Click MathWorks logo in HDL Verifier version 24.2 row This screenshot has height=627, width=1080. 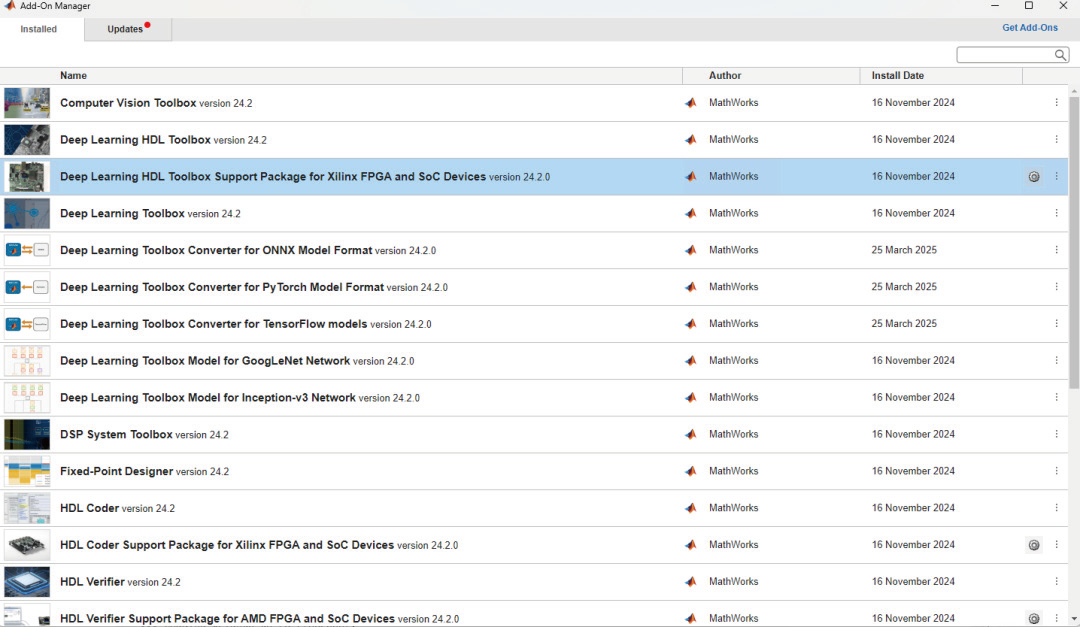tap(691, 582)
